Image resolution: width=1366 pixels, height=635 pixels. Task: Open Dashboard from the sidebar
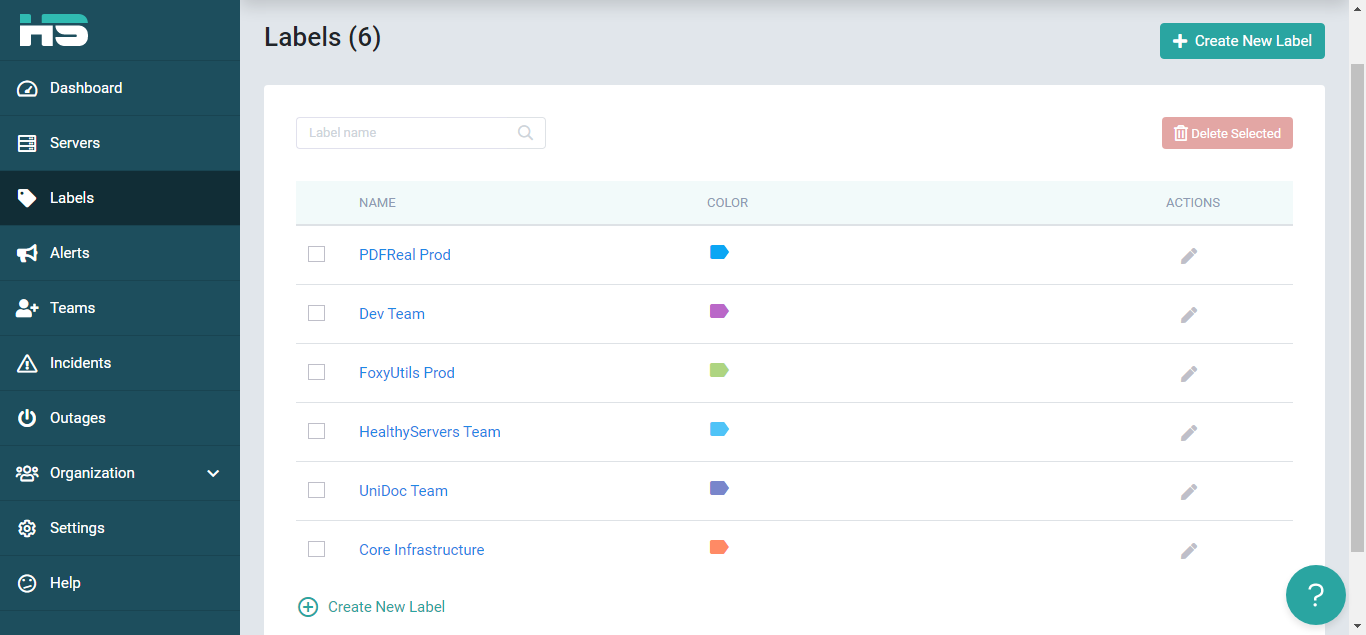[120, 88]
